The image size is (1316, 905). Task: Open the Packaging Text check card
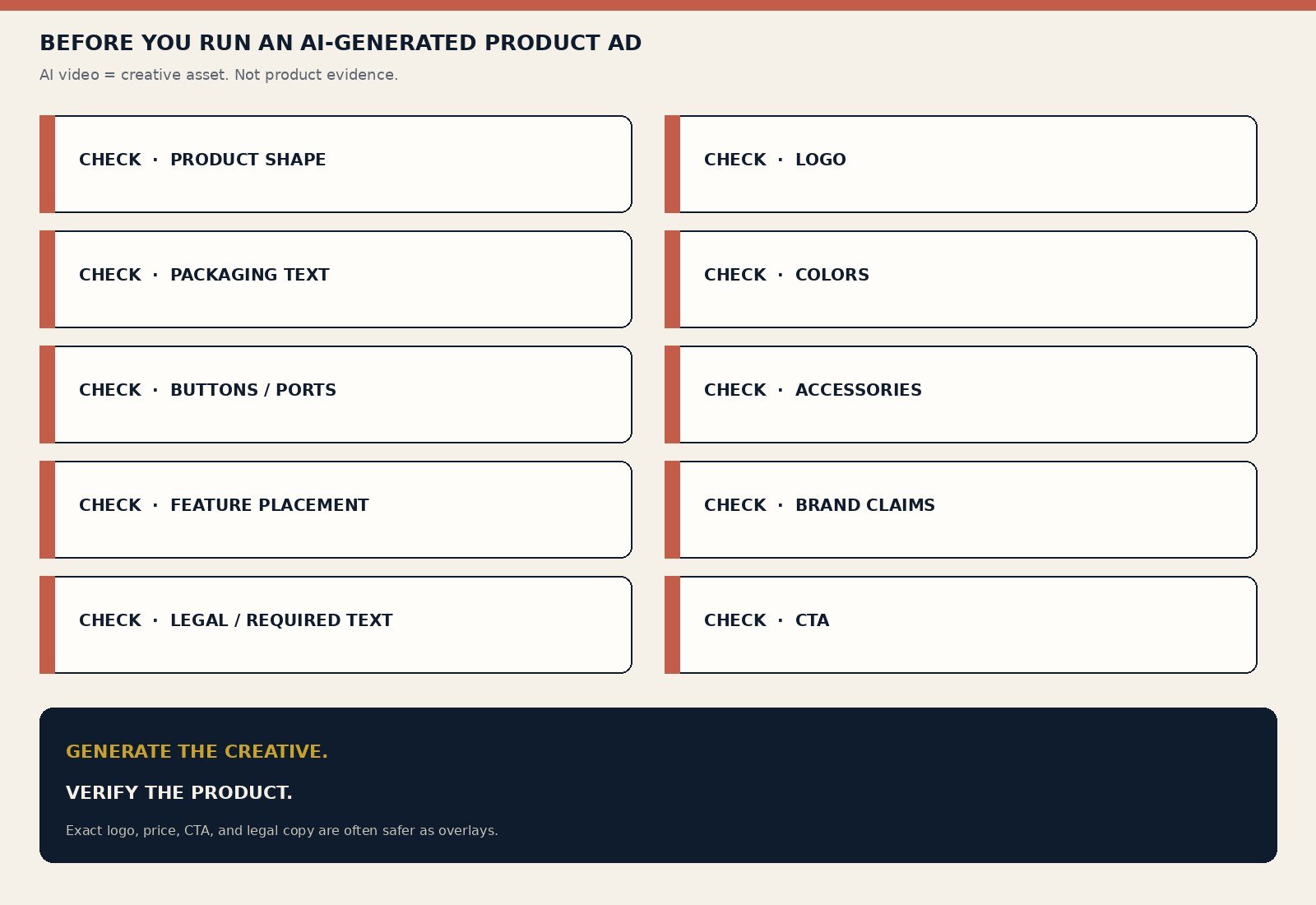336,279
